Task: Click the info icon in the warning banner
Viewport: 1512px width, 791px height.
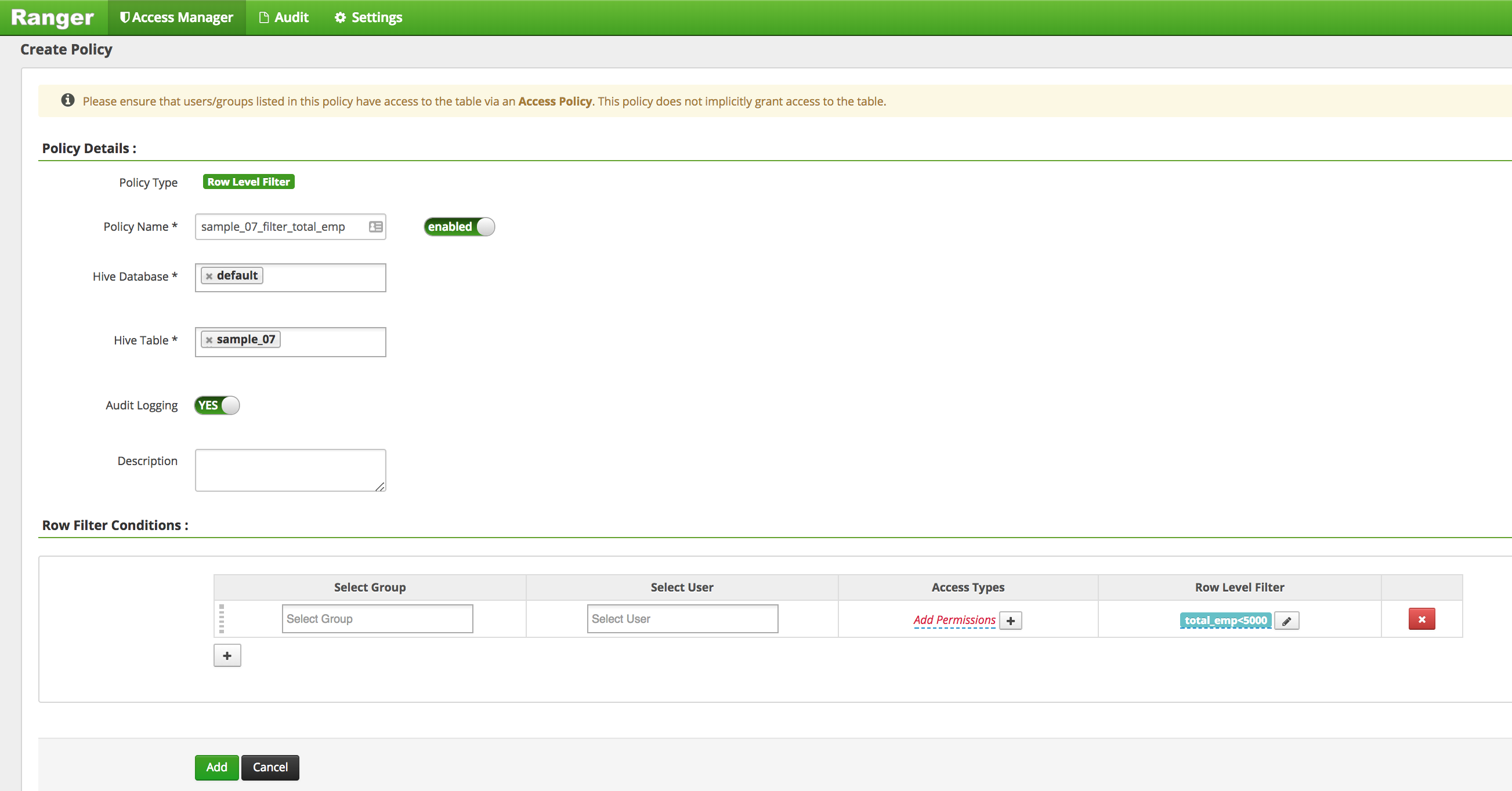Action: 68,100
